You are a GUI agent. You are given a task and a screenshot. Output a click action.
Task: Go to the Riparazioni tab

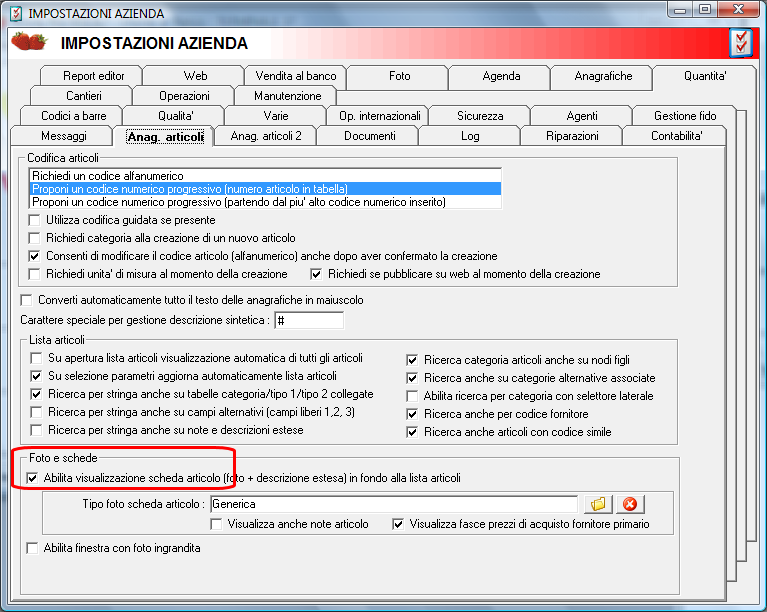(572, 136)
